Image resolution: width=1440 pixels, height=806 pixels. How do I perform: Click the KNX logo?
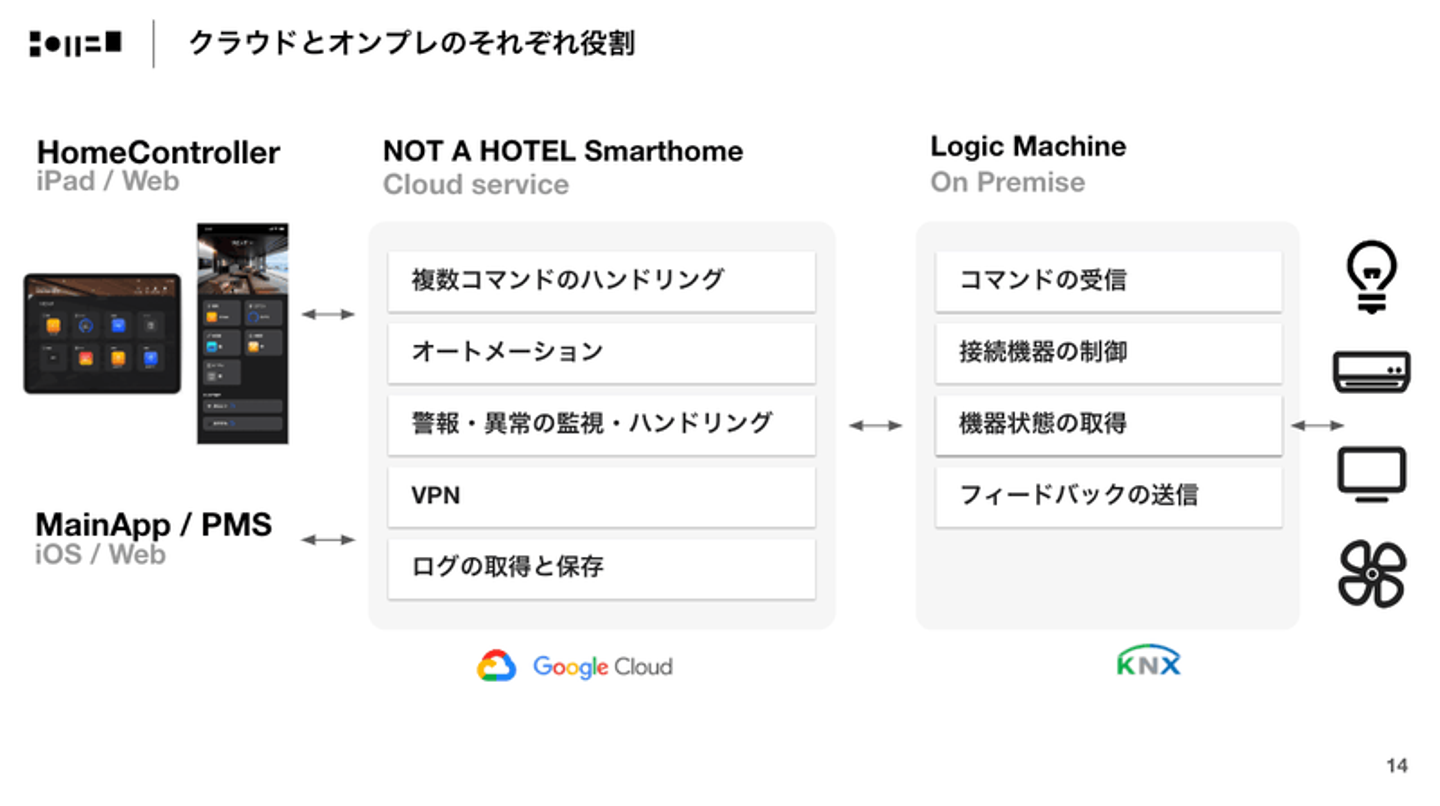pos(1148,661)
